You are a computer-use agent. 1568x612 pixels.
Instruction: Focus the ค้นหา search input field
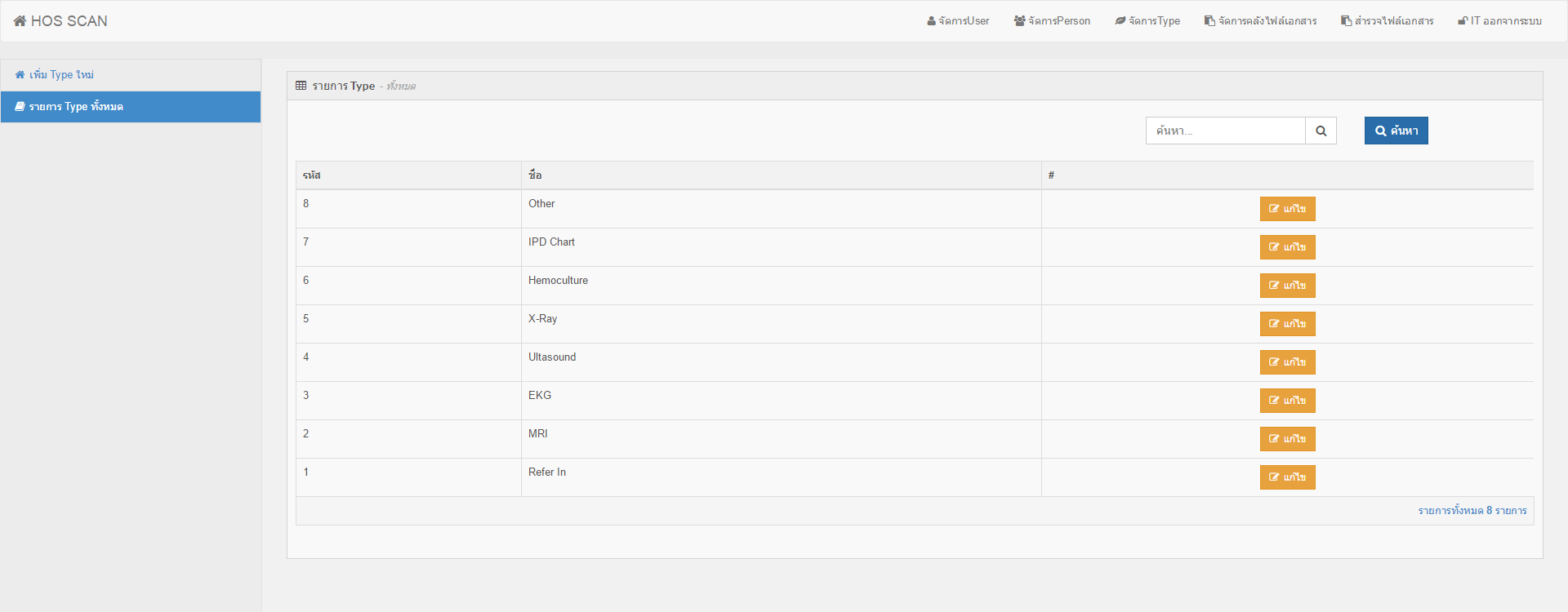(x=1225, y=131)
